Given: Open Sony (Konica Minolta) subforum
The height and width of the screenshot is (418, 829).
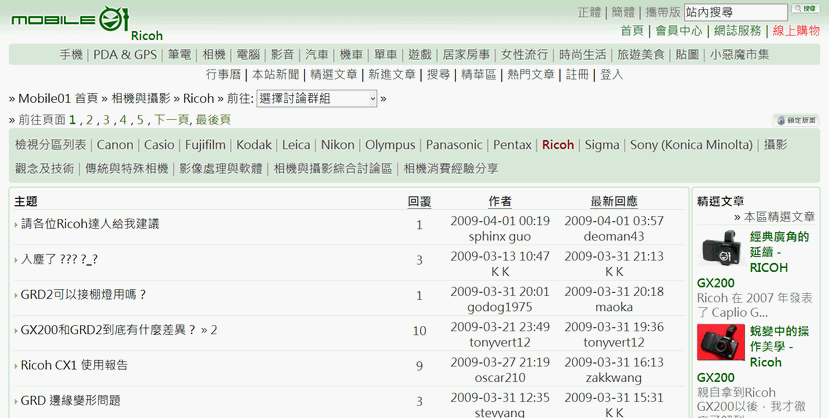Looking at the screenshot, I should (691, 145).
